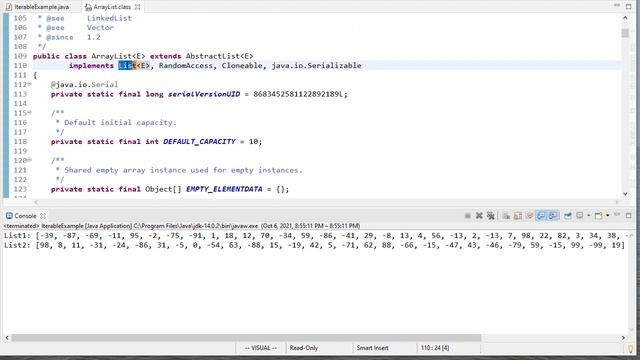The height and width of the screenshot is (360, 640).
Task: Maximize the Console view
Action: pyautogui.click(x=629, y=216)
